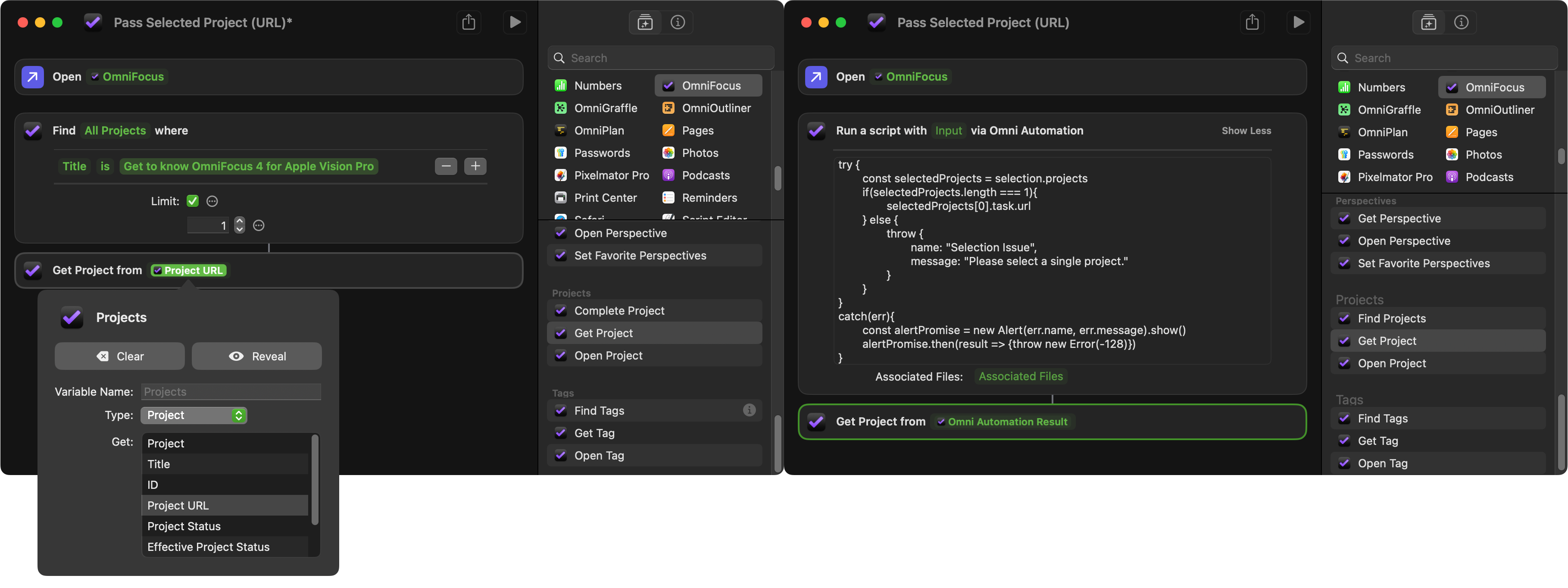Screen dimensions: 1568x588
Task: Click Show Less on script action
Action: (1246, 131)
